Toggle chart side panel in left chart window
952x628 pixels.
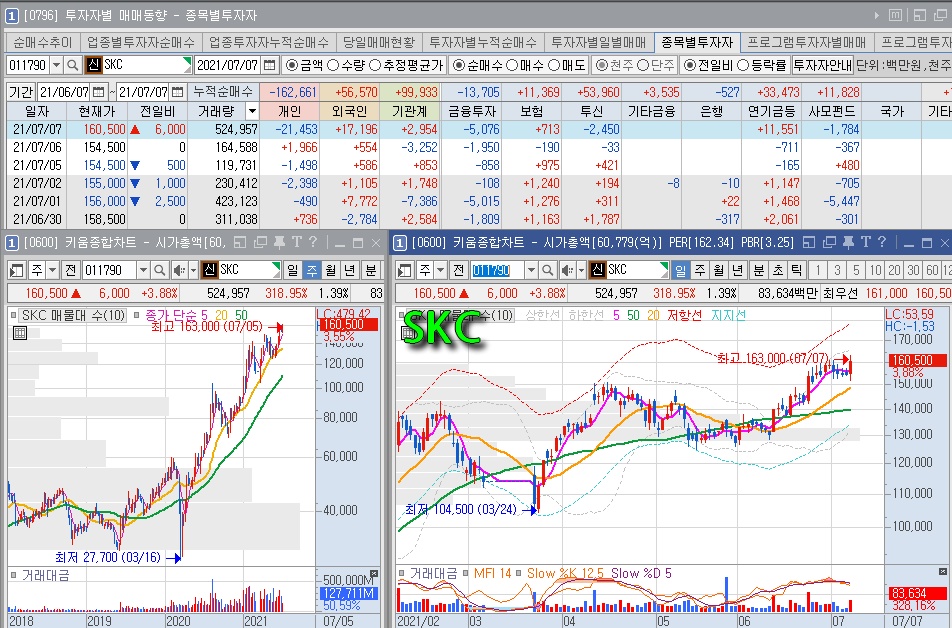[16, 270]
